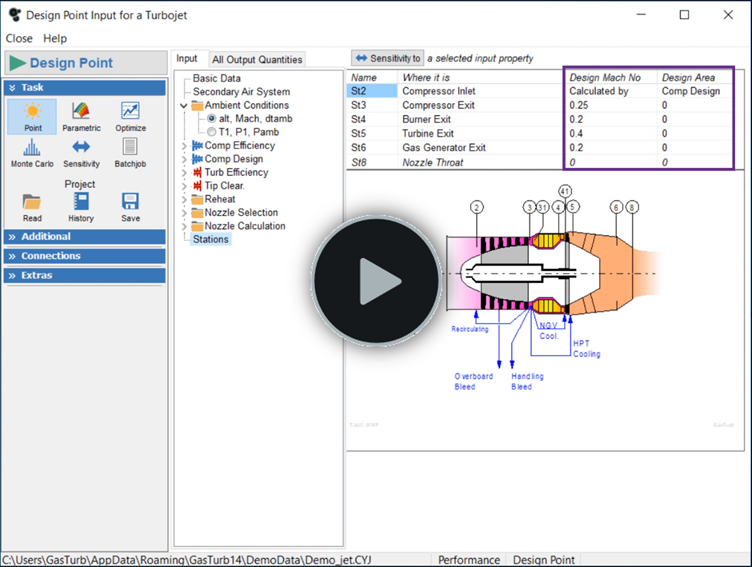Click the Gas Generator Exit cell
The image size is (752, 567).
tap(480, 148)
